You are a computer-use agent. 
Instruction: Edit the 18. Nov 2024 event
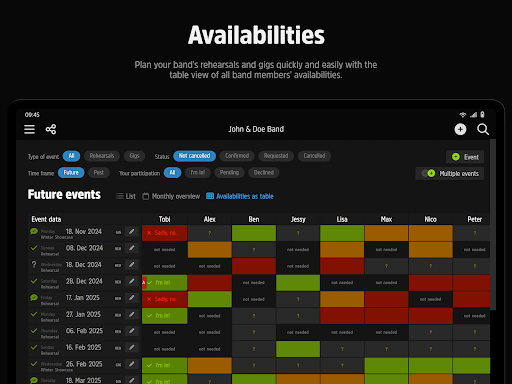(x=132, y=232)
